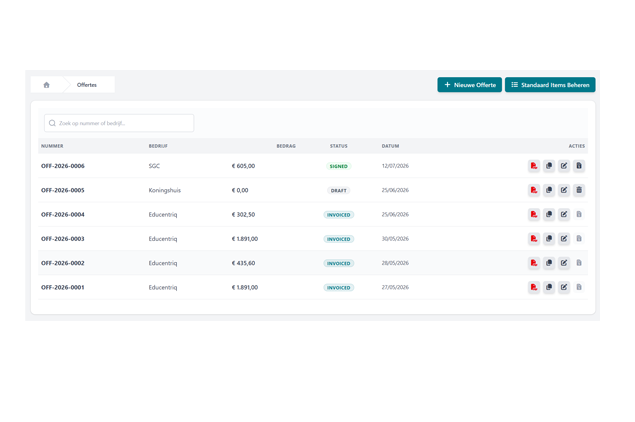Download PDF for OFF-2026-0002
Viewport: 635px width, 422px height.
pos(534,263)
